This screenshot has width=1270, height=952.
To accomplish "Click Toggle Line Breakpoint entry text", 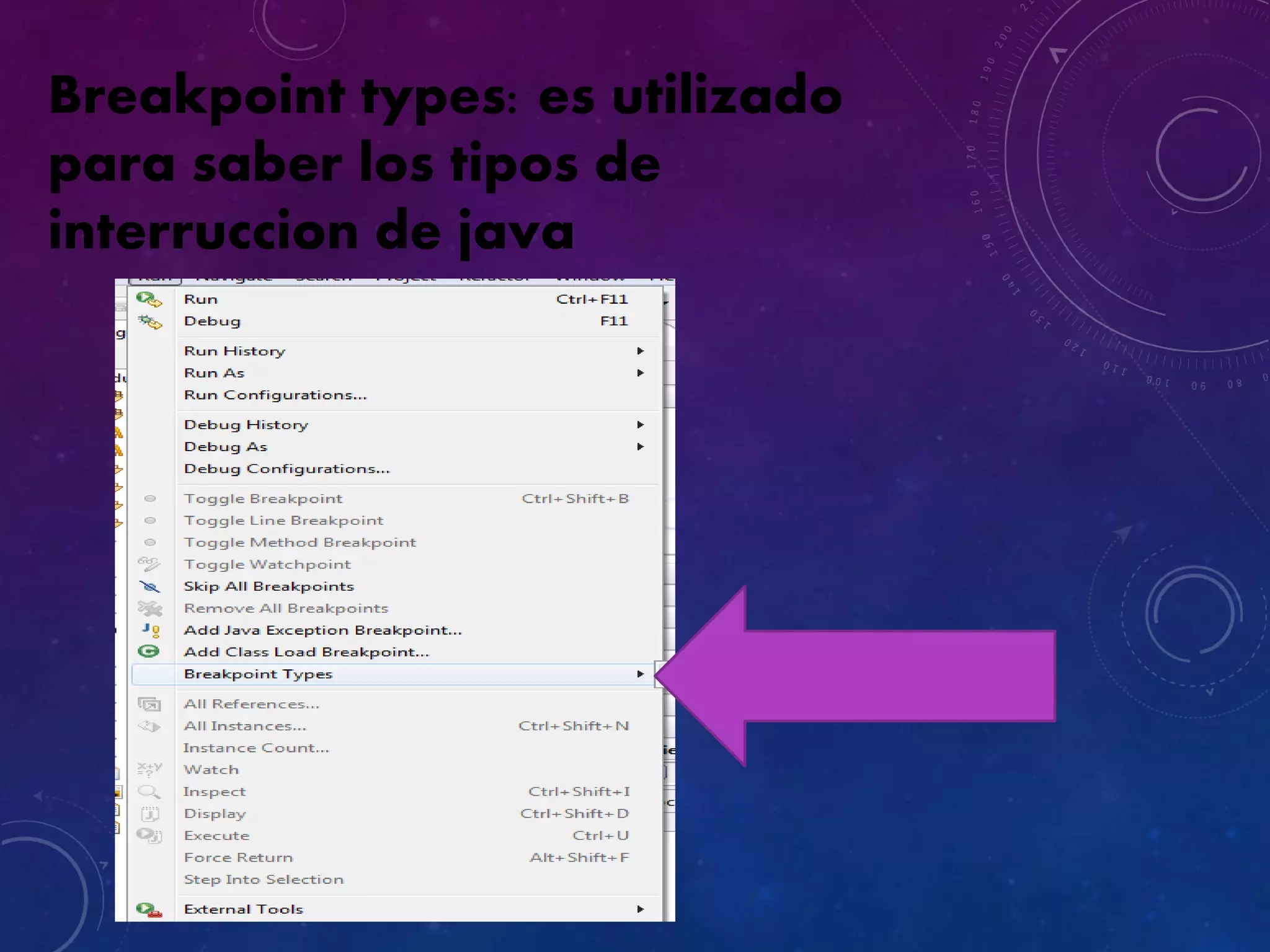I will pos(283,521).
